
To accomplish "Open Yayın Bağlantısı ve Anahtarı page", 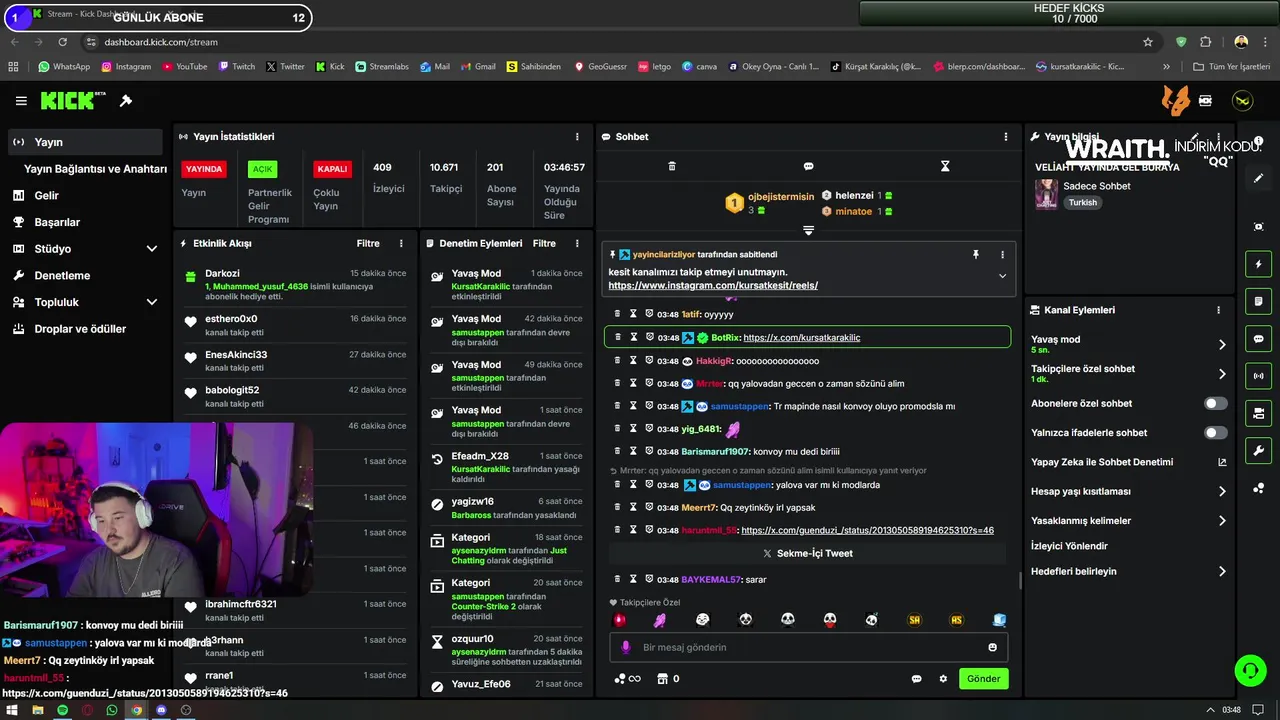I will click(x=95, y=169).
